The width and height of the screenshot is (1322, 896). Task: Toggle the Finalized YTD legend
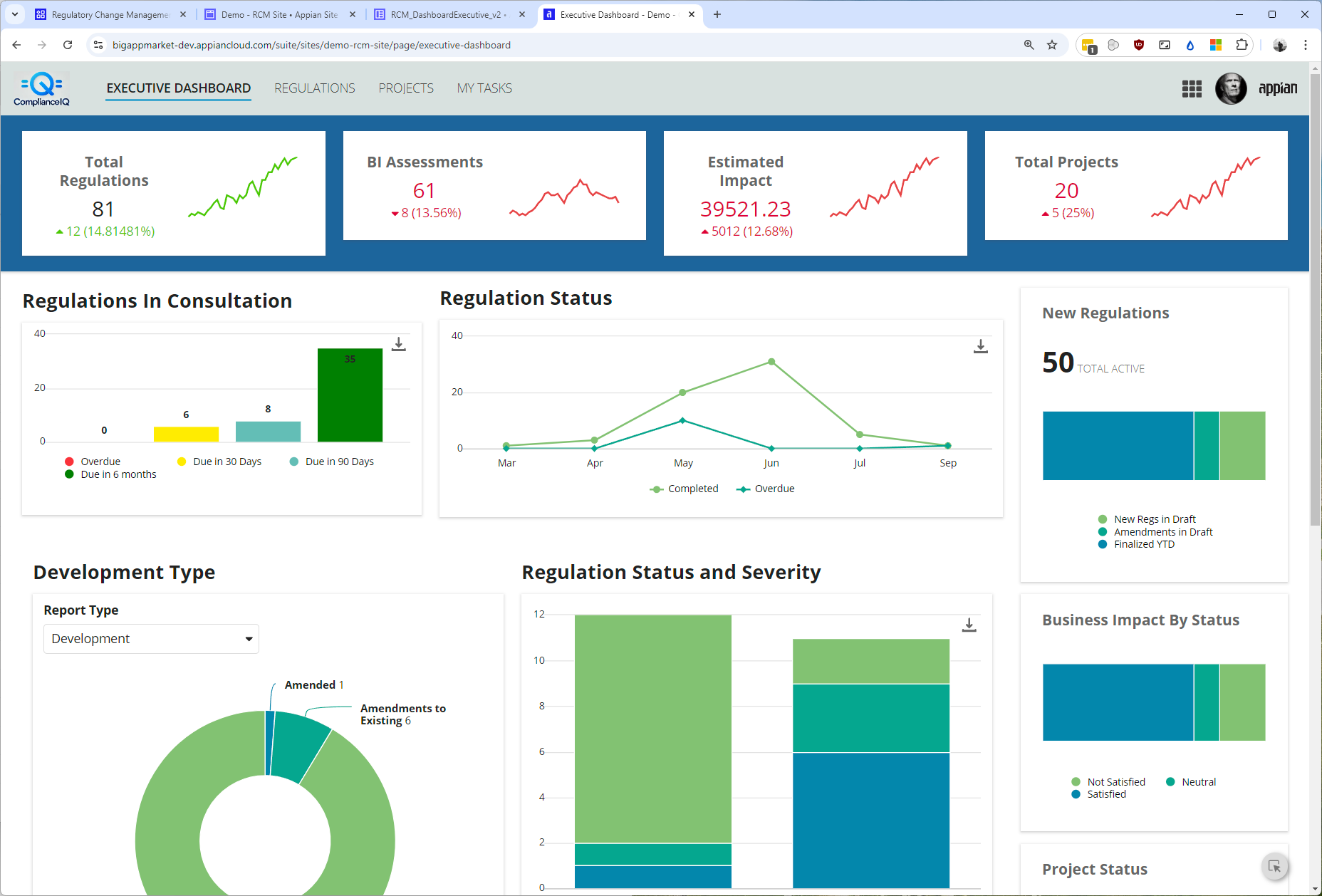(1136, 544)
